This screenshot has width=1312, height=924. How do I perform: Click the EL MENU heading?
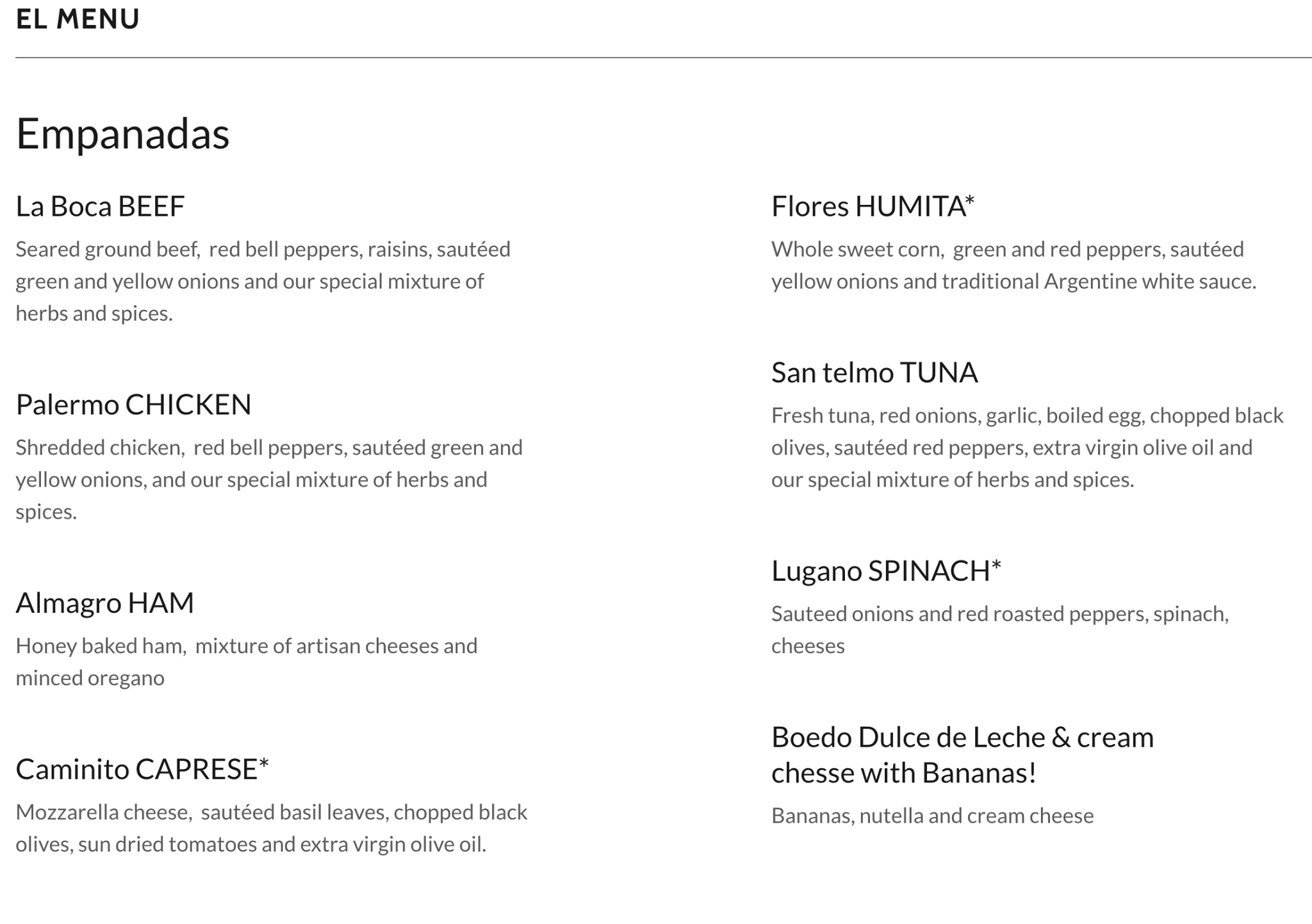(78, 19)
